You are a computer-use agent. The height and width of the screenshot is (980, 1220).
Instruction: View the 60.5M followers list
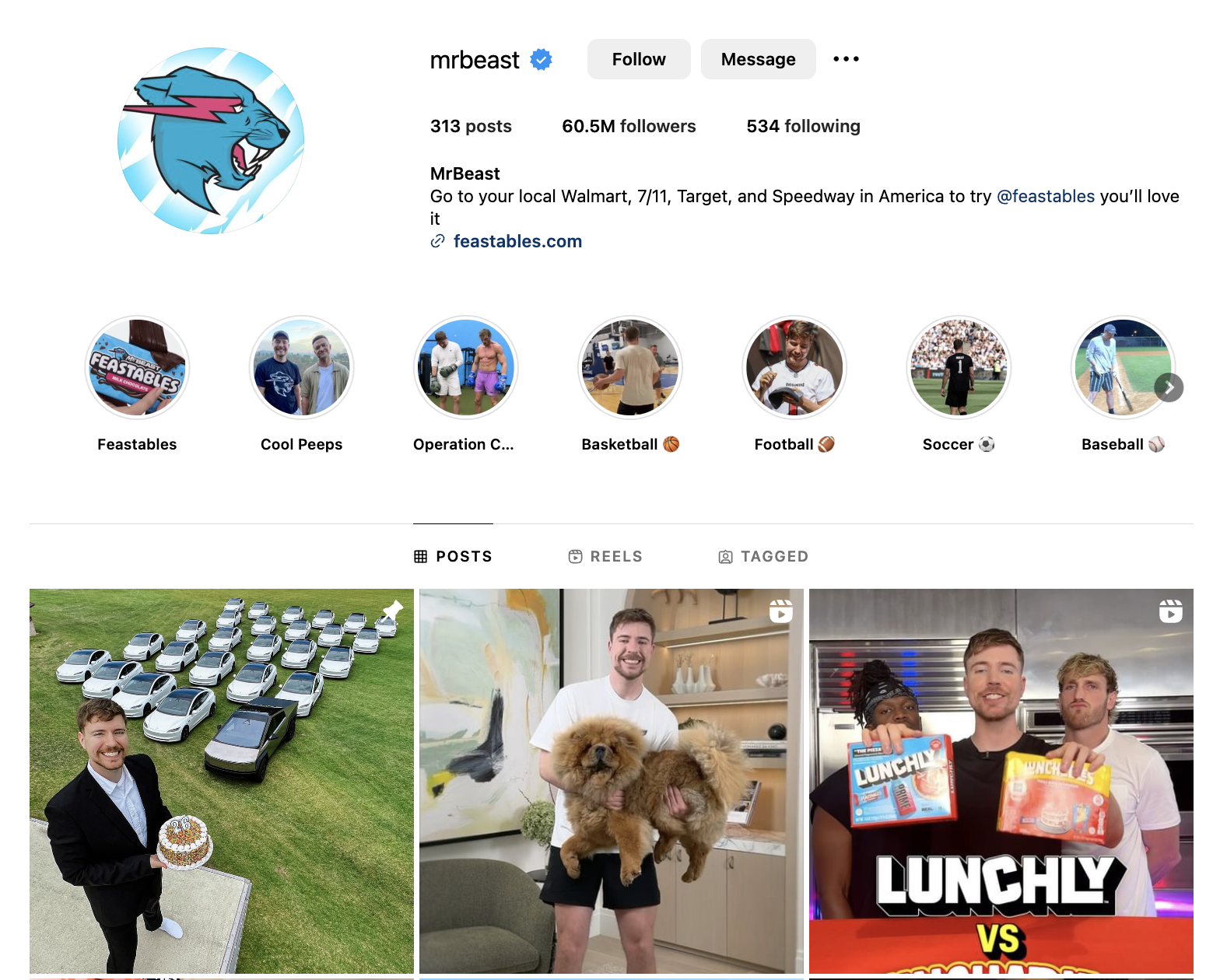point(629,126)
